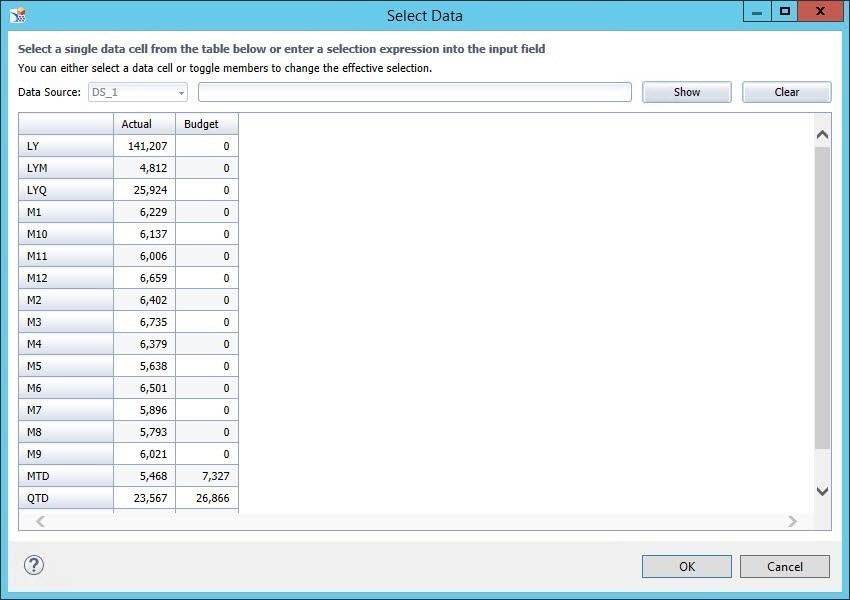Select the Budget column header
Viewport: 850px width, 600px height.
pyautogui.click(x=207, y=124)
